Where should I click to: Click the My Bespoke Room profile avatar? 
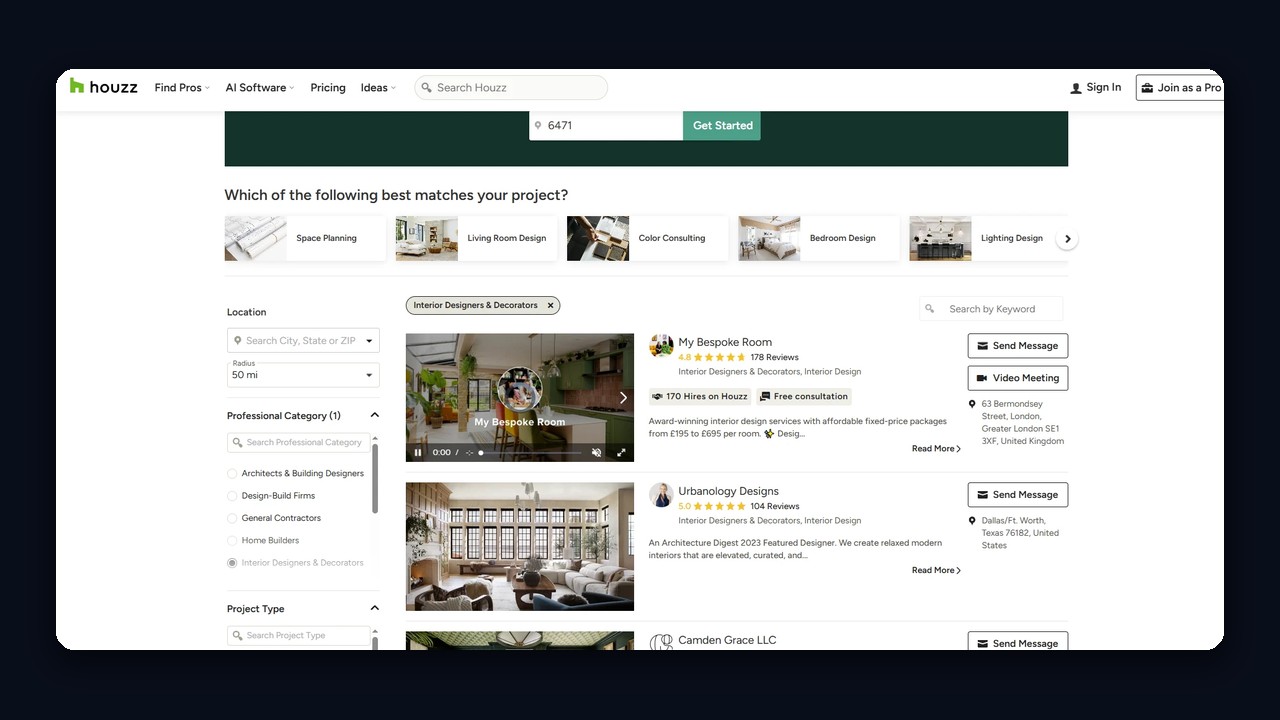pos(661,345)
